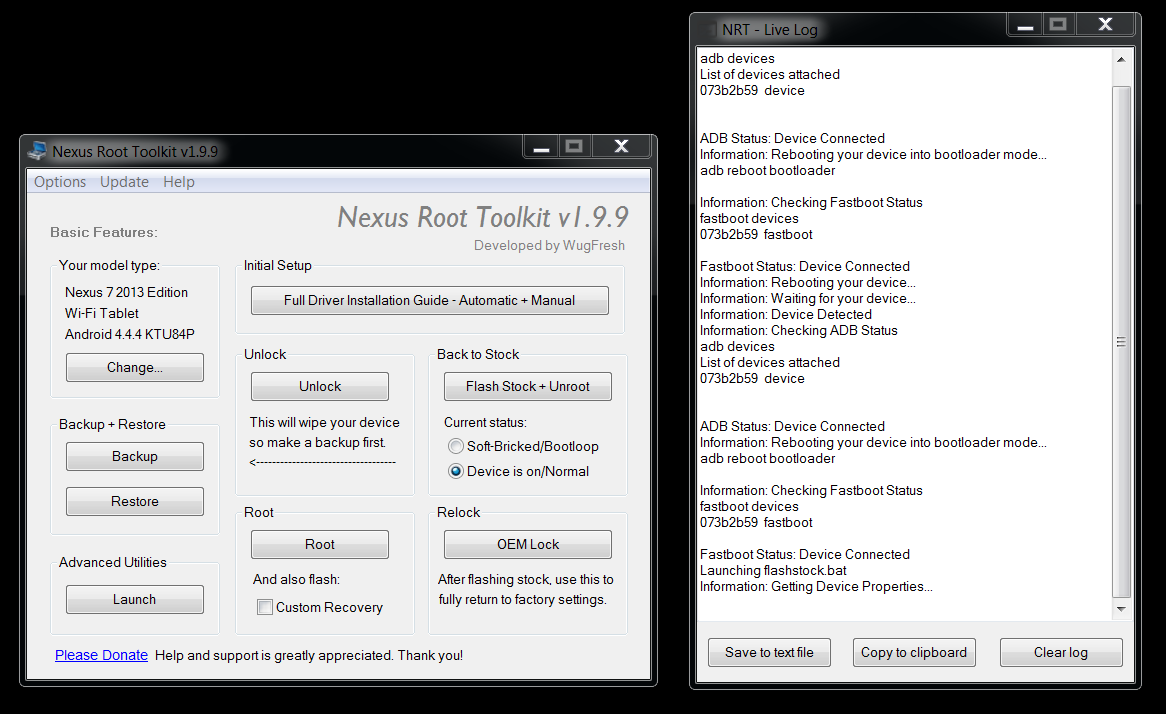1166x714 pixels.
Task: Close the NRT Live Log window
Action: pyautogui.click(x=1106, y=25)
